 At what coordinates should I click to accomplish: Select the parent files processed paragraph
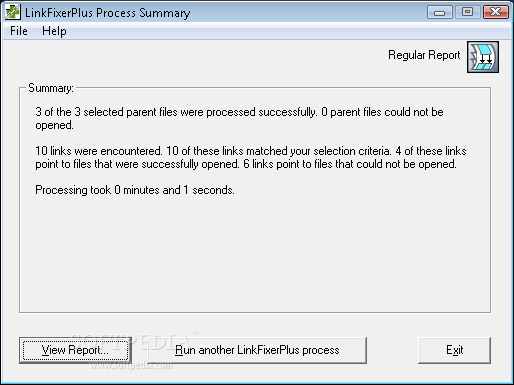(239, 118)
